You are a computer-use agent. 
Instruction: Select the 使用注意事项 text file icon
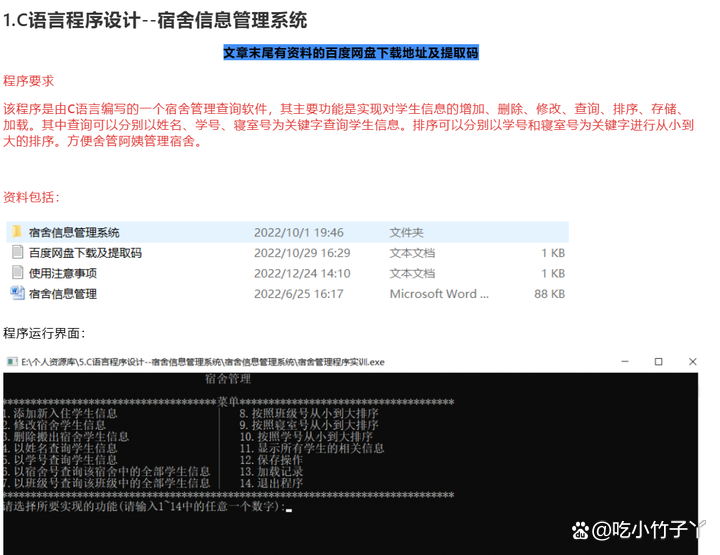tap(17, 273)
